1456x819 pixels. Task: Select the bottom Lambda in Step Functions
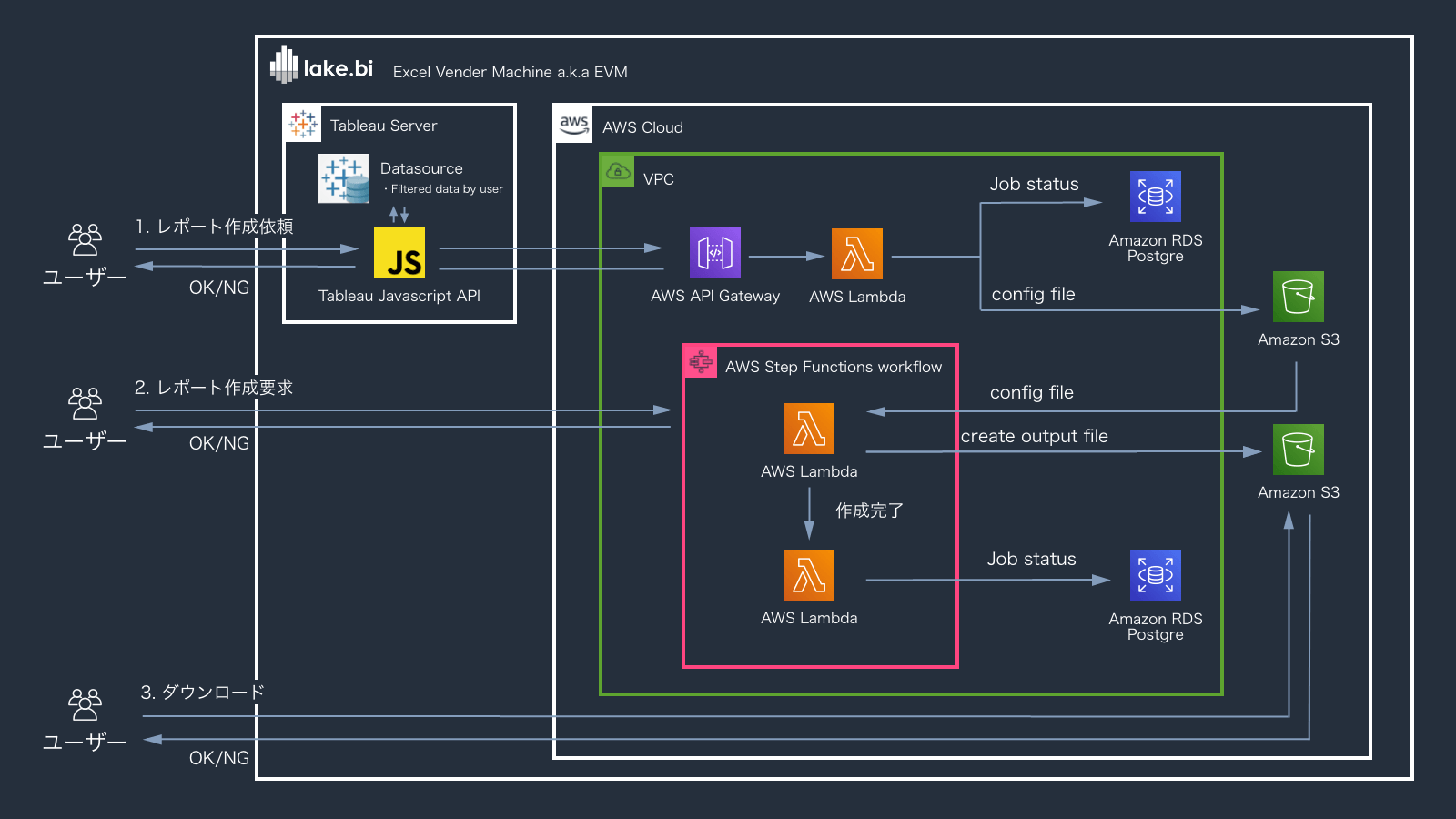pos(809,575)
